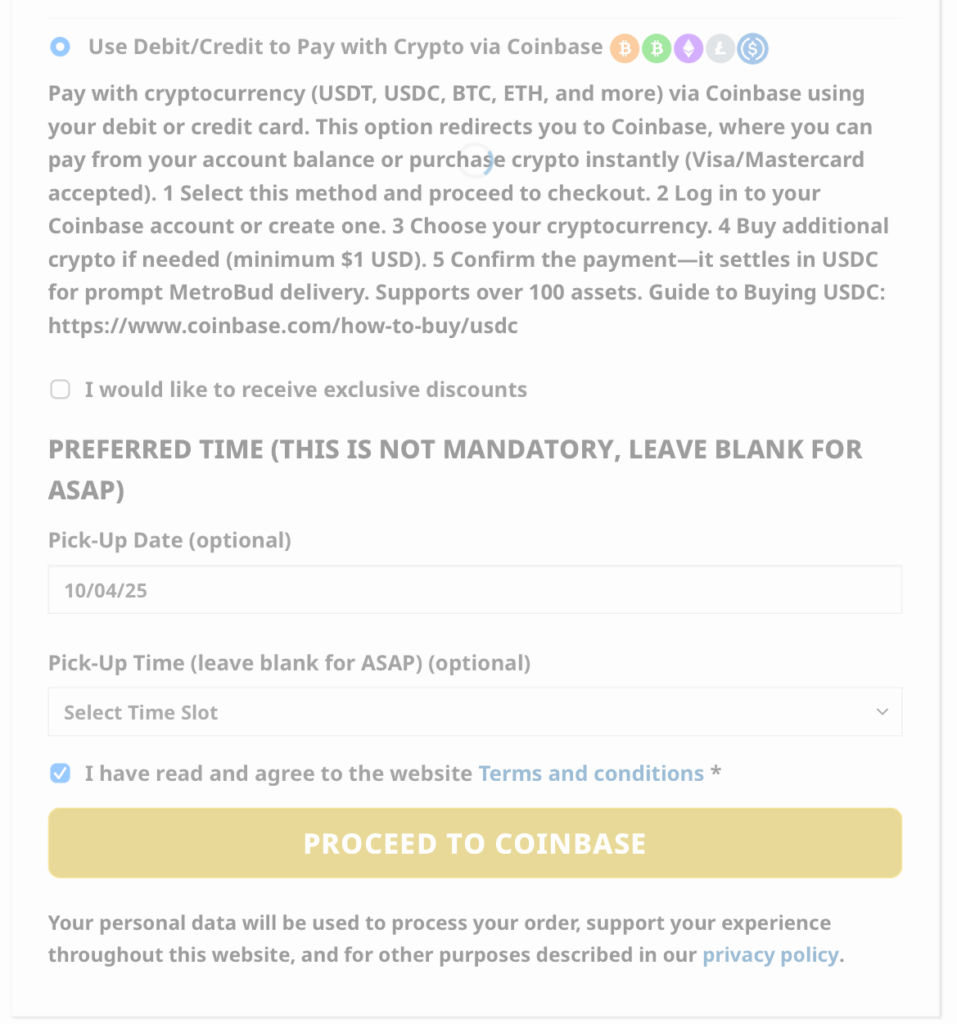
Task: Click the blue USDC coin icon
Action: pos(752,48)
